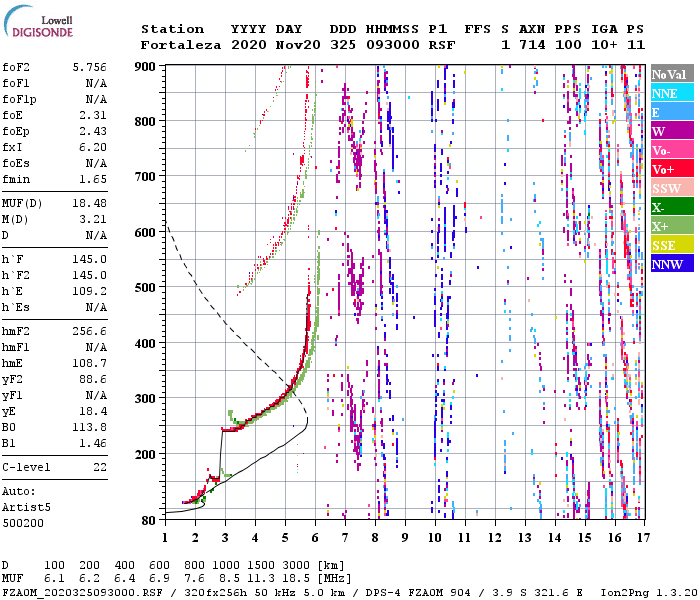Click the Ion2Png 1.3.20 version text
The image size is (700, 600).
(x=649, y=593)
